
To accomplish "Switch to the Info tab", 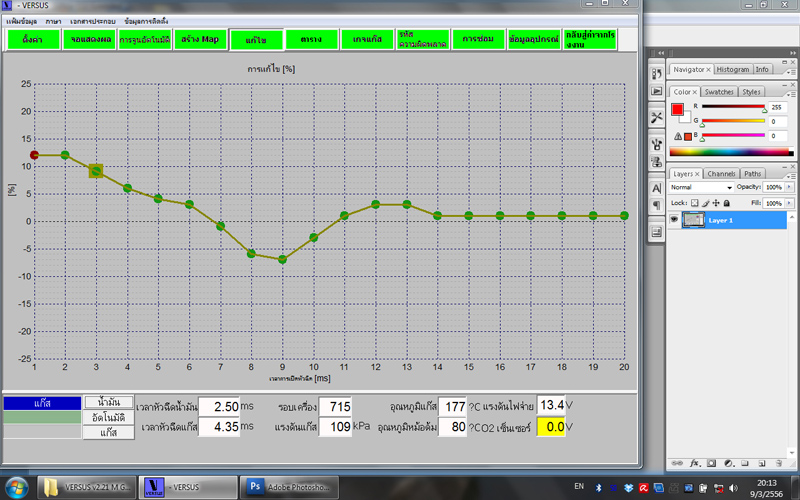I will 762,69.
